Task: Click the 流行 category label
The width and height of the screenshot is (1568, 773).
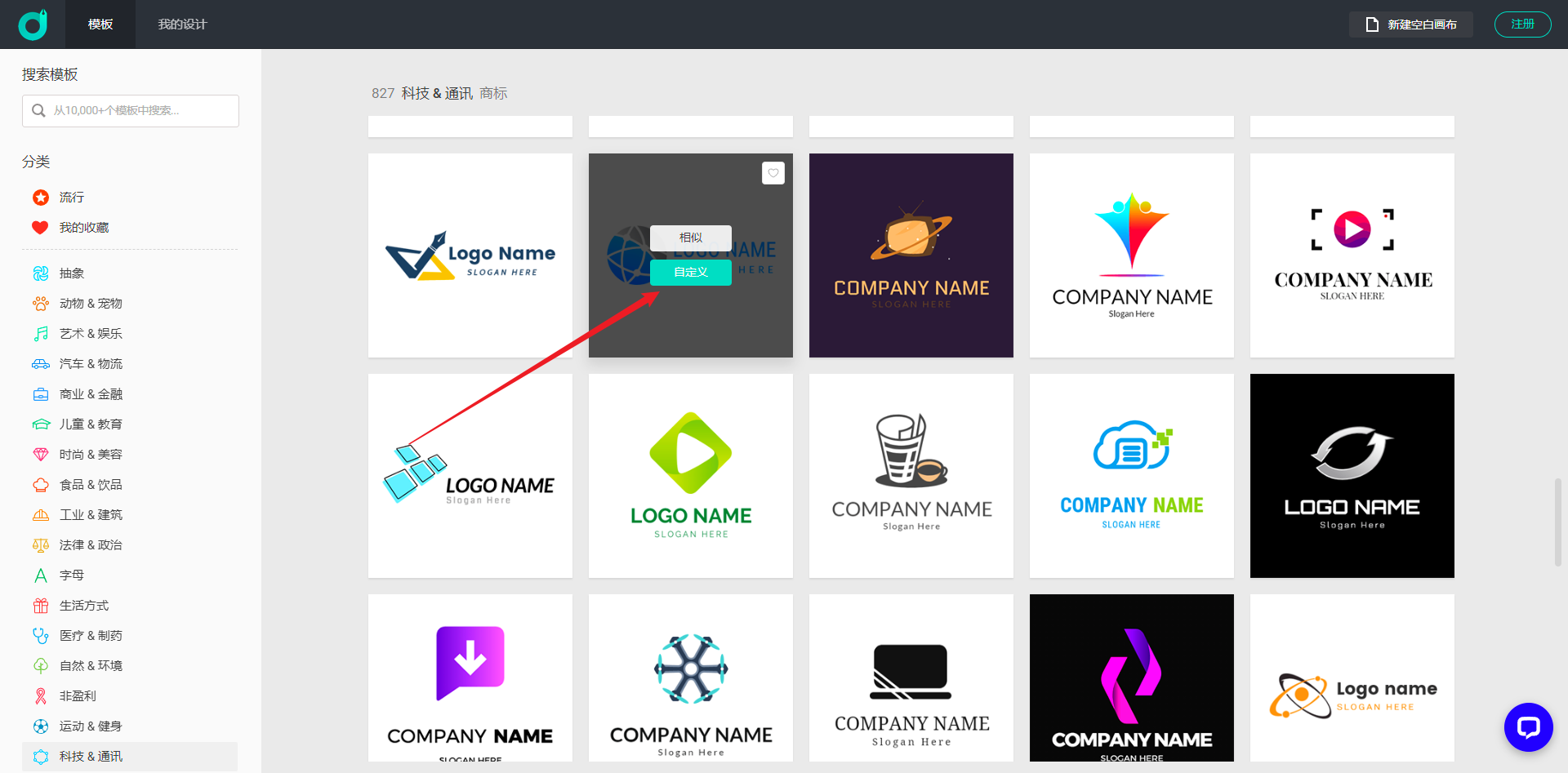Action: click(x=72, y=198)
